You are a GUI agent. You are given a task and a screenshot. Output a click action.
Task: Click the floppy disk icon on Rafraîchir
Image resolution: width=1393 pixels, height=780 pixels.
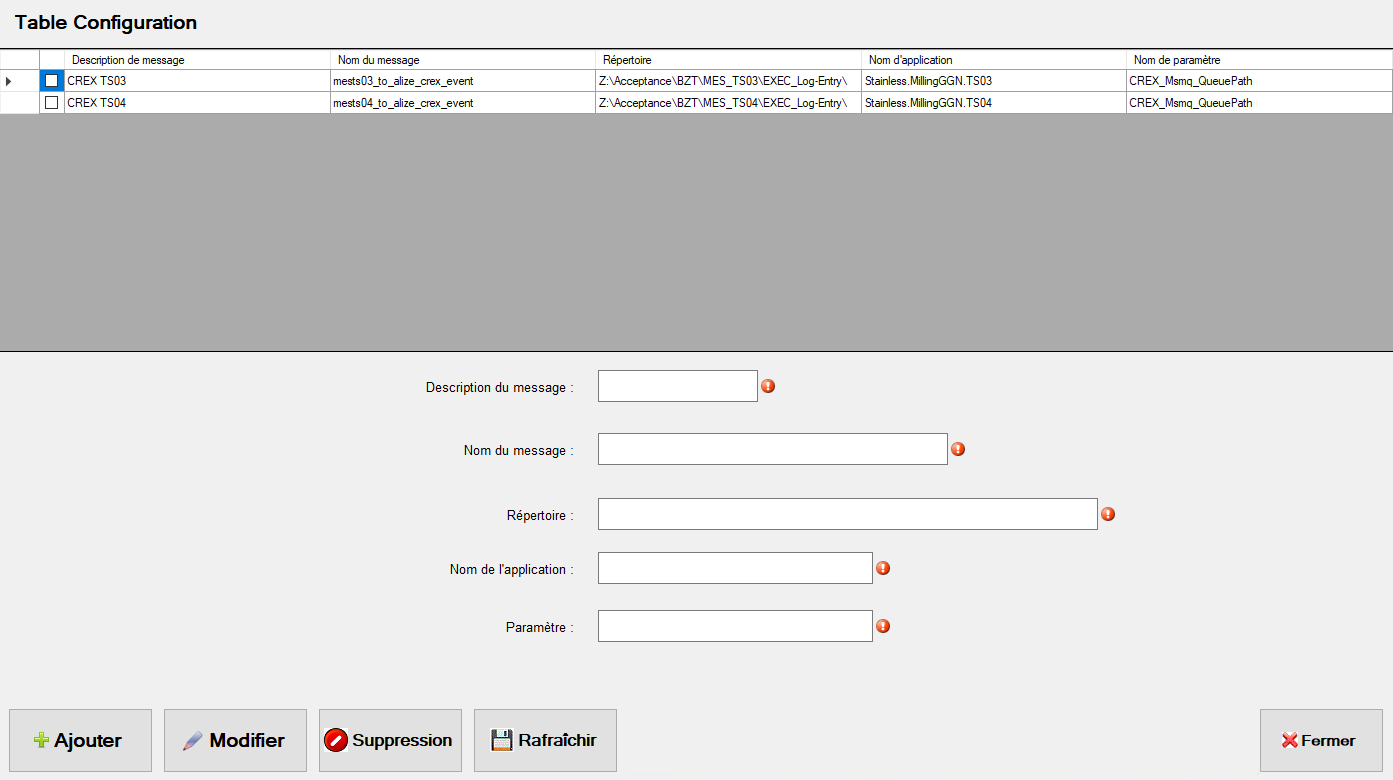(500, 740)
